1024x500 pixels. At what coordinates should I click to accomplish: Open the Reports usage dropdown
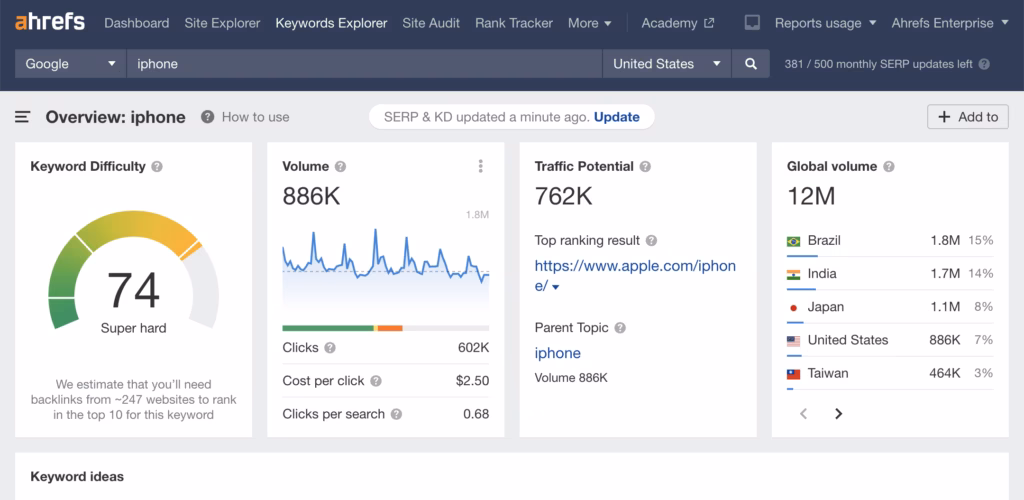pos(825,23)
